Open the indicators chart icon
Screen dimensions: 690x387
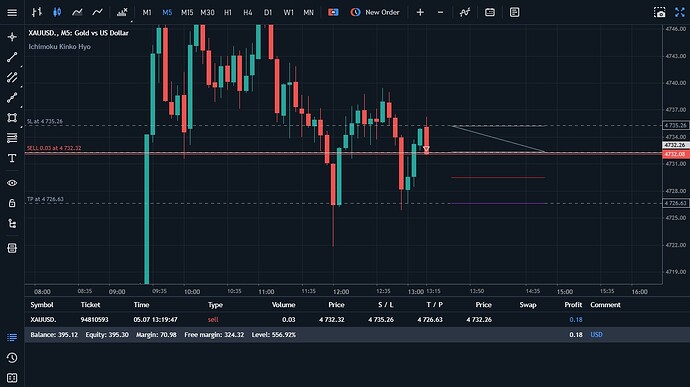[122, 12]
